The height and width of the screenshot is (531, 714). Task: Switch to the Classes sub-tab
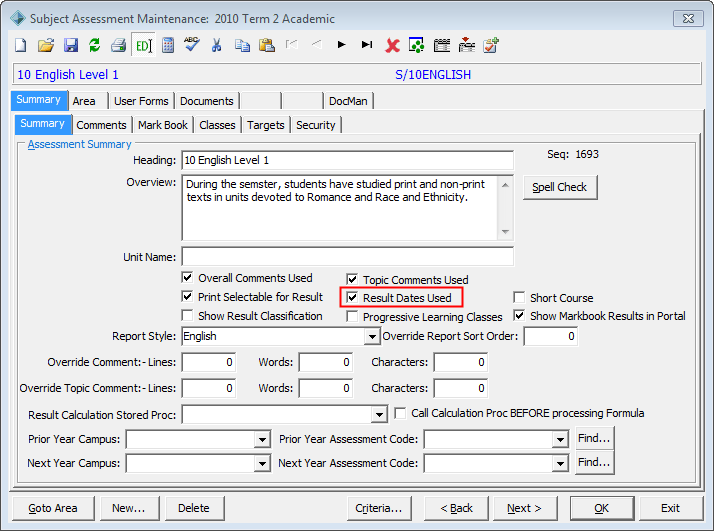(x=217, y=125)
